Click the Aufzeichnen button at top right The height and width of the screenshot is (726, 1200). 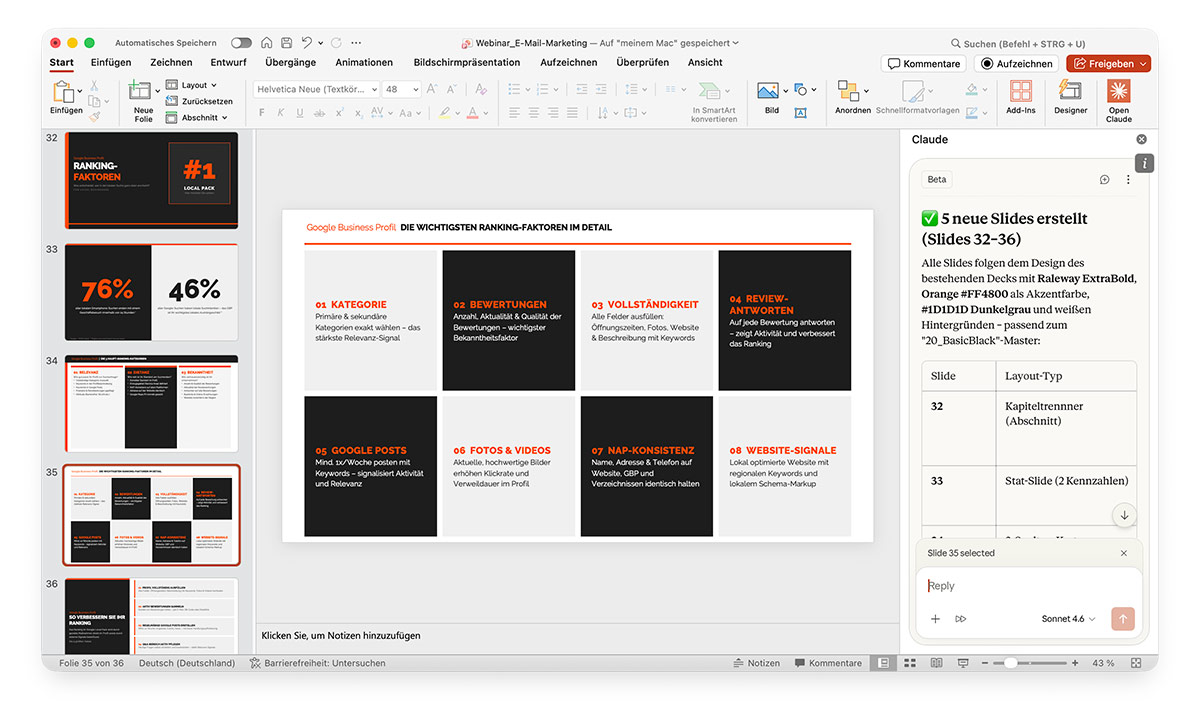click(1016, 63)
